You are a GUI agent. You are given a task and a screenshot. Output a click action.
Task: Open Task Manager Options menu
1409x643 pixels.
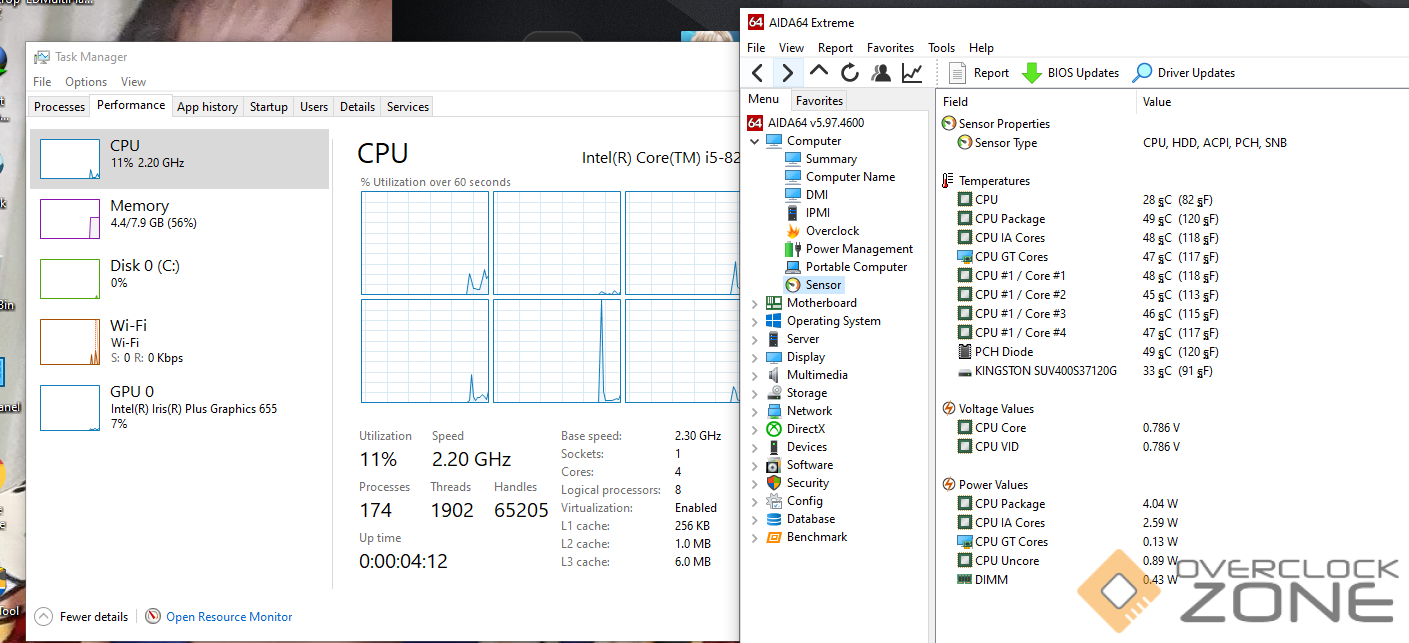click(x=86, y=82)
